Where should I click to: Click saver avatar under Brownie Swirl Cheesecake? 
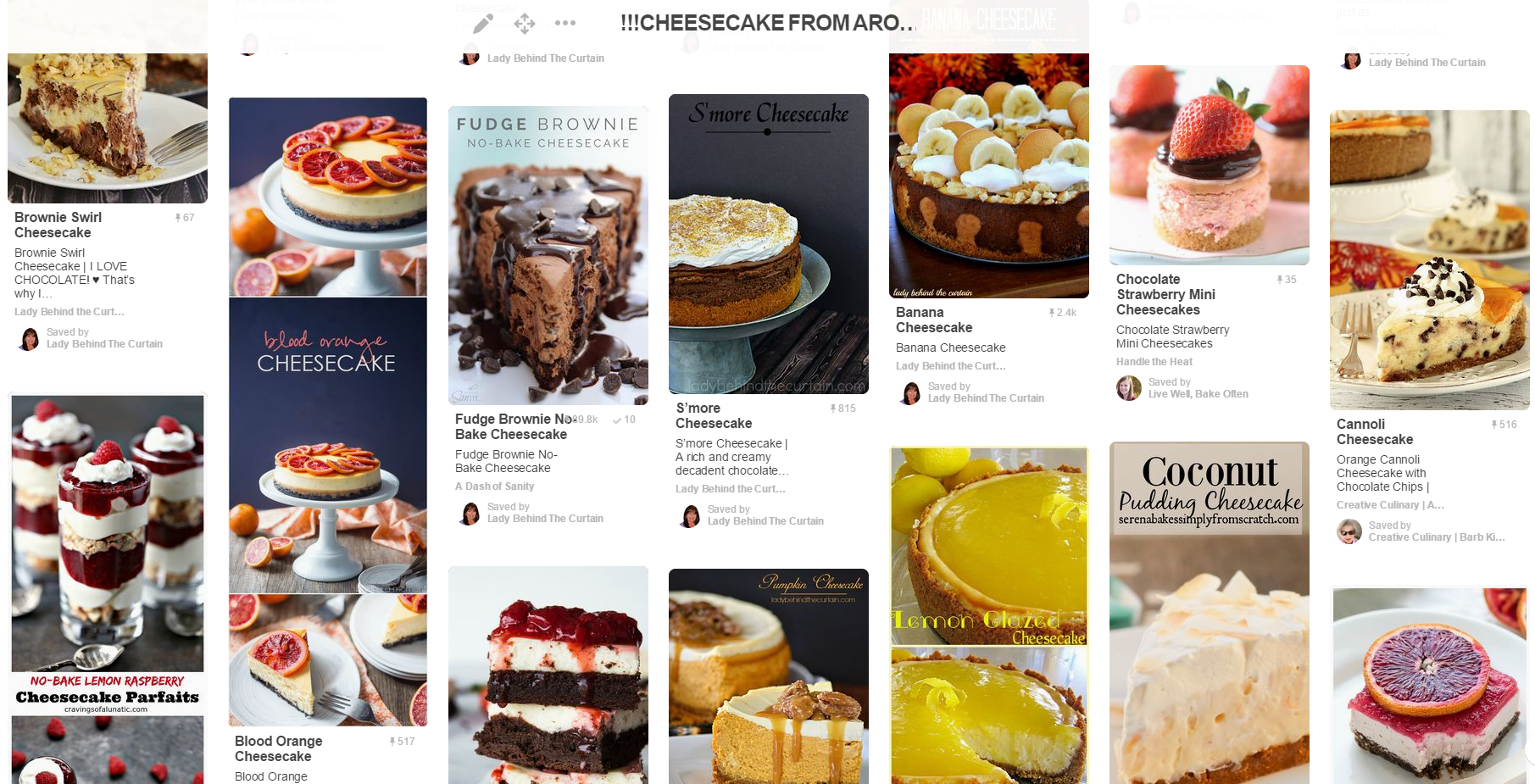click(30, 339)
